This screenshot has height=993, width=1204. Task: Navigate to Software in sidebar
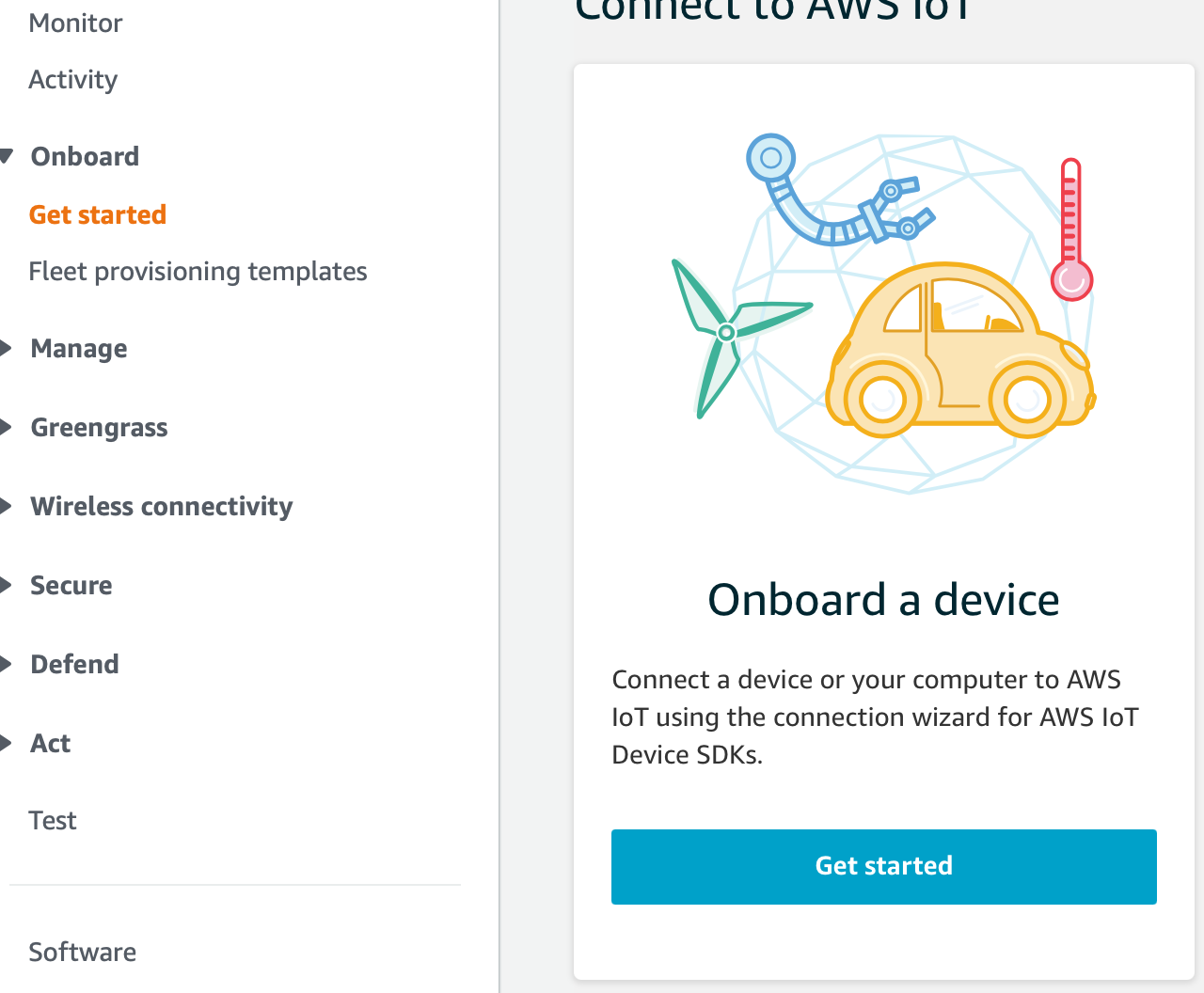[82, 953]
